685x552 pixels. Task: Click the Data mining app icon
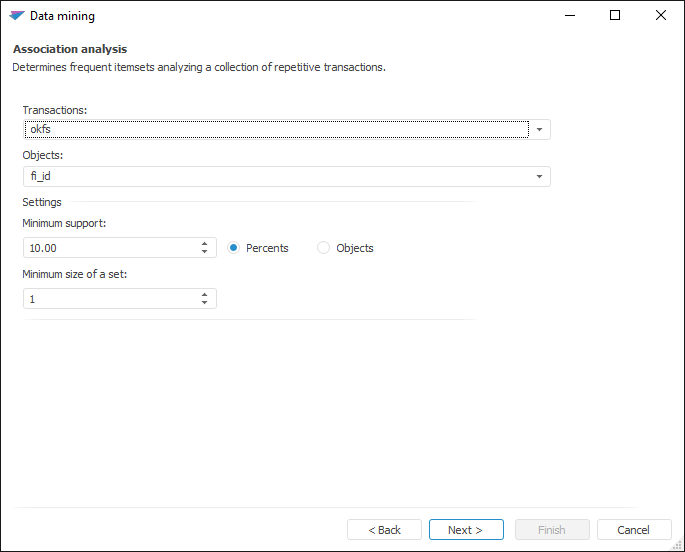pyautogui.click(x=16, y=16)
